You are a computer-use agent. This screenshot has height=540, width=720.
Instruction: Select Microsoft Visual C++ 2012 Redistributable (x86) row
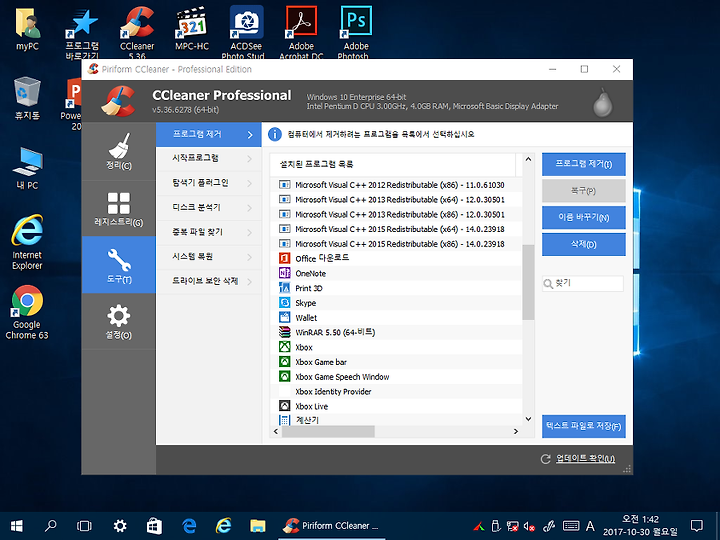tap(396, 185)
